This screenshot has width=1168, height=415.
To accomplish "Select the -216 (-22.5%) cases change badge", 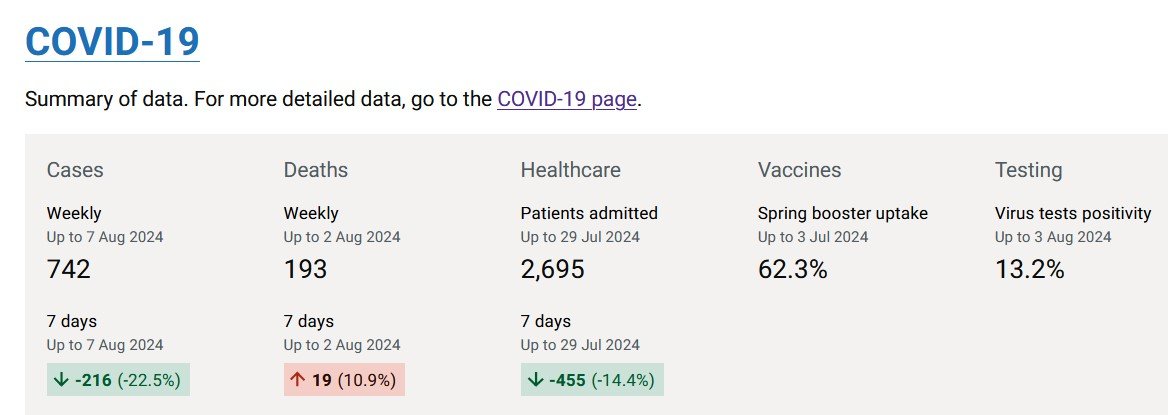I will coord(118,380).
